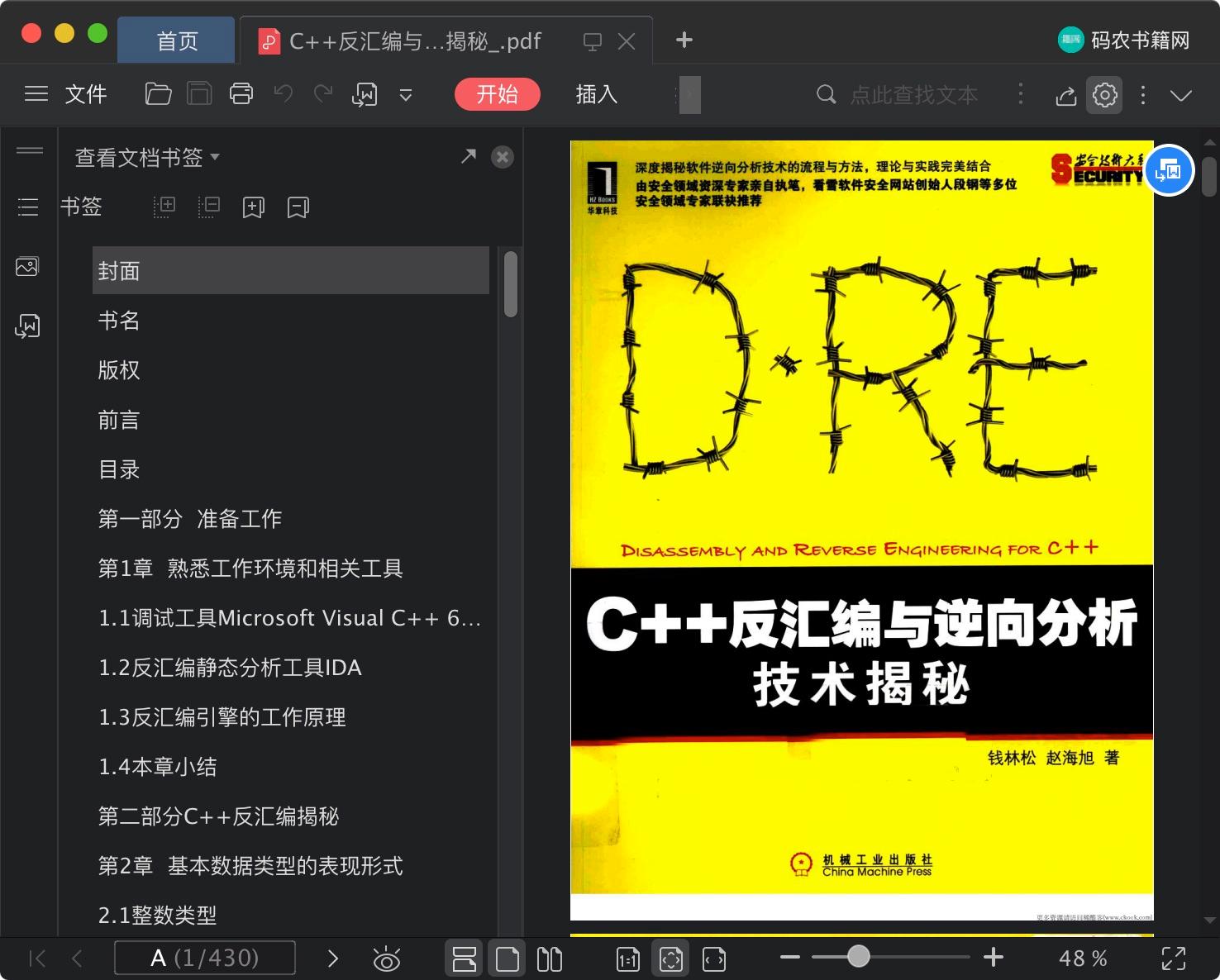This screenshot has width=1220, height=980.
Task: Click the zoom in plus button
Action: (x=994, y=958)
